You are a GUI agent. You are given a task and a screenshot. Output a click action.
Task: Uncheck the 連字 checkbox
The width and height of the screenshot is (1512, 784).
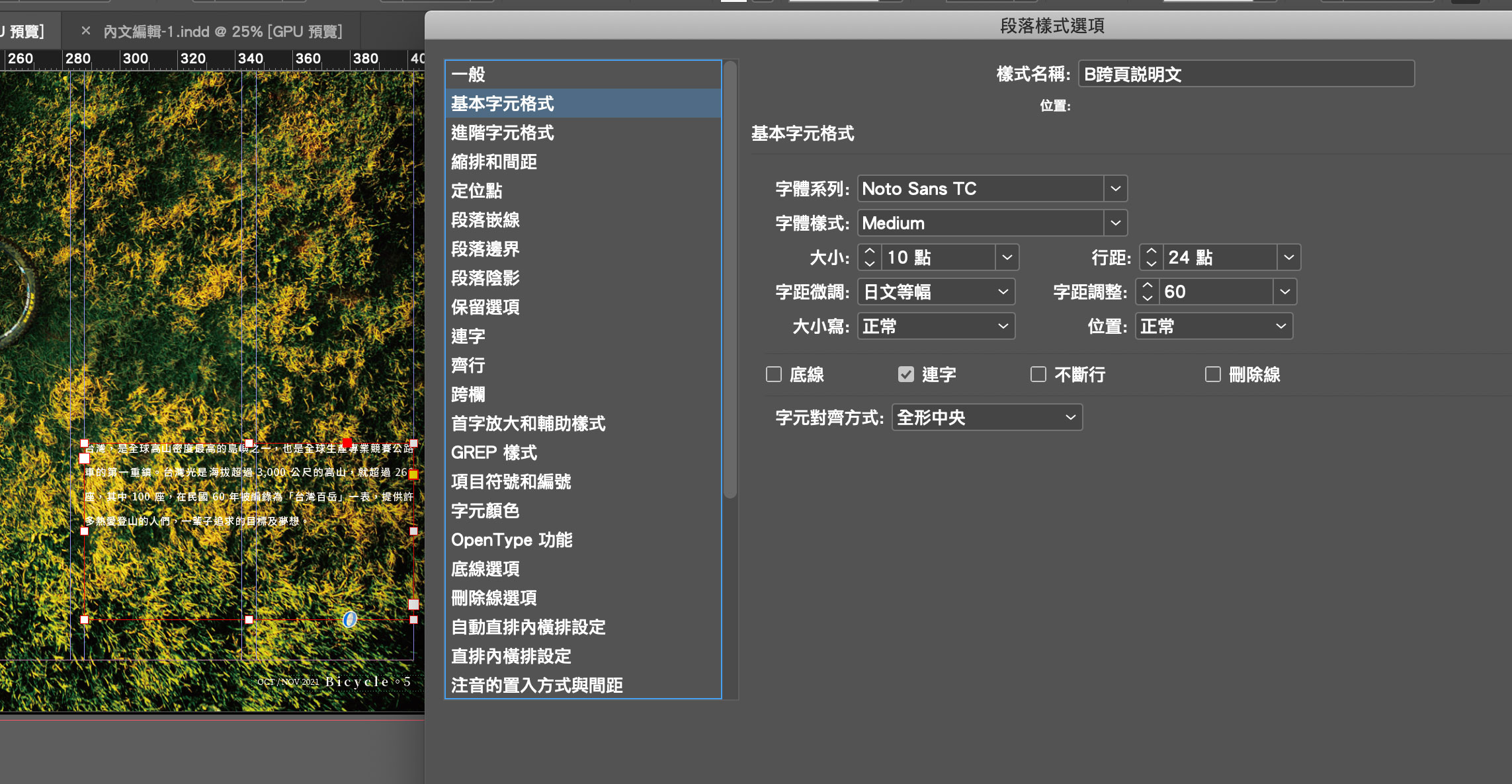point(906,374)
